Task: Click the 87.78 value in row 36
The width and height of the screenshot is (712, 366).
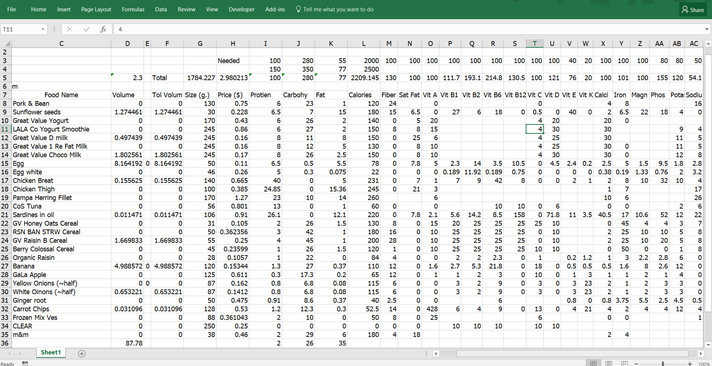Action: click(128, 343)
